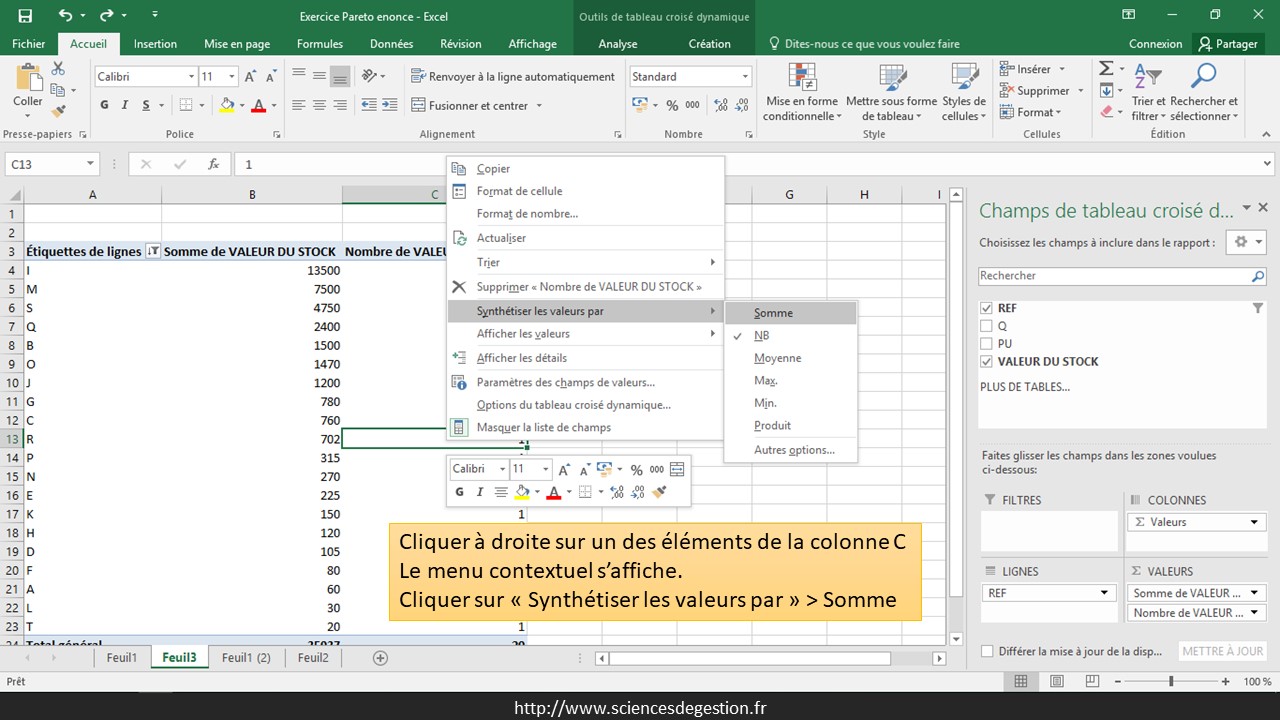Uncheck the REF field checkbox
The image size is (1280, 720).
pos(987,308)
